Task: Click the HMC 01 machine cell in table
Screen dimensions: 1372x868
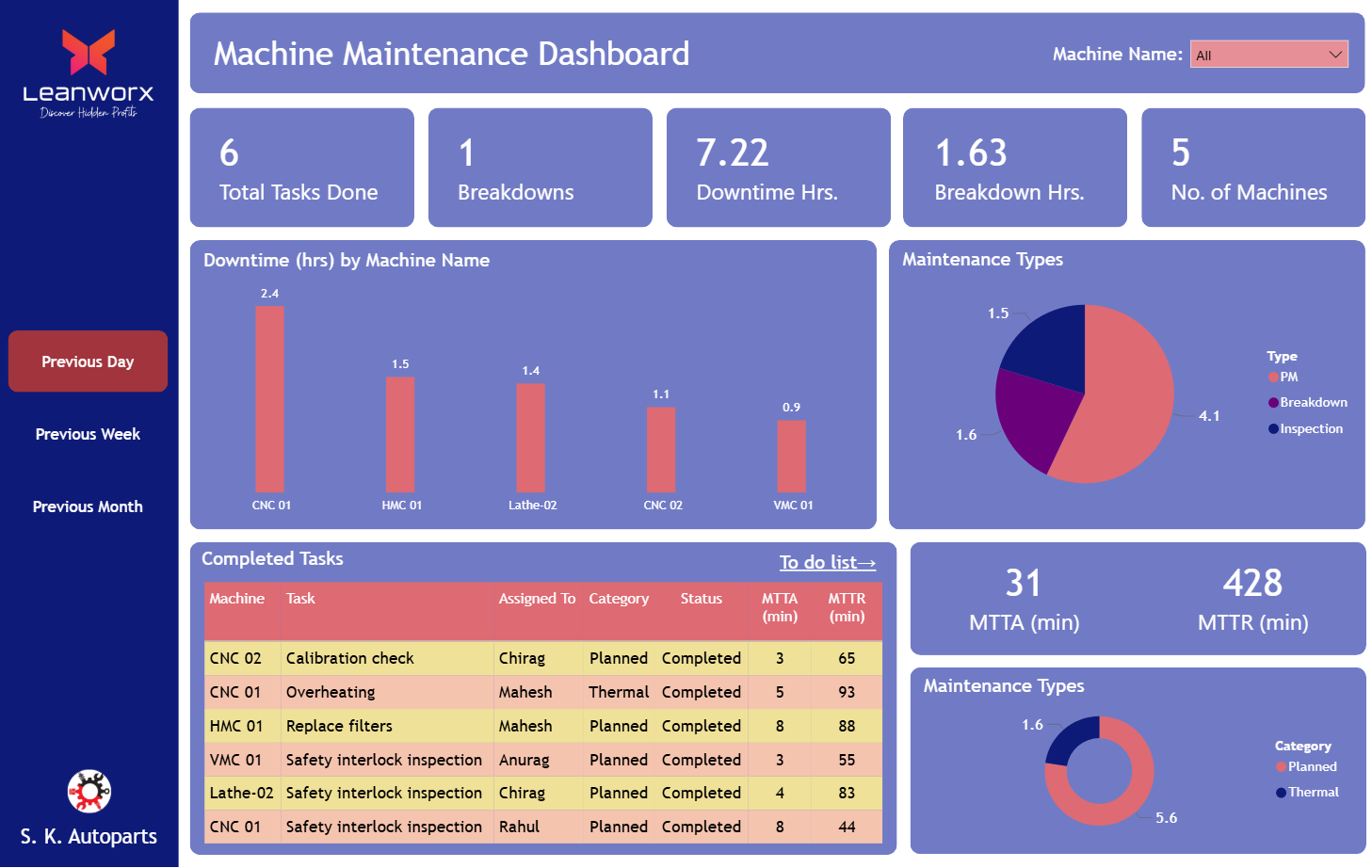Action: click(x=243, y=726)
